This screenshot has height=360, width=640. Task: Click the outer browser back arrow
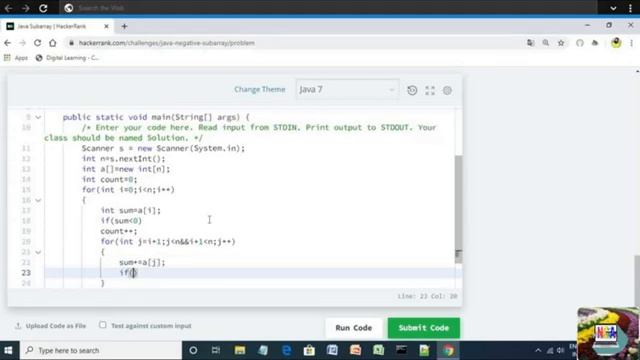coord(8,8)
